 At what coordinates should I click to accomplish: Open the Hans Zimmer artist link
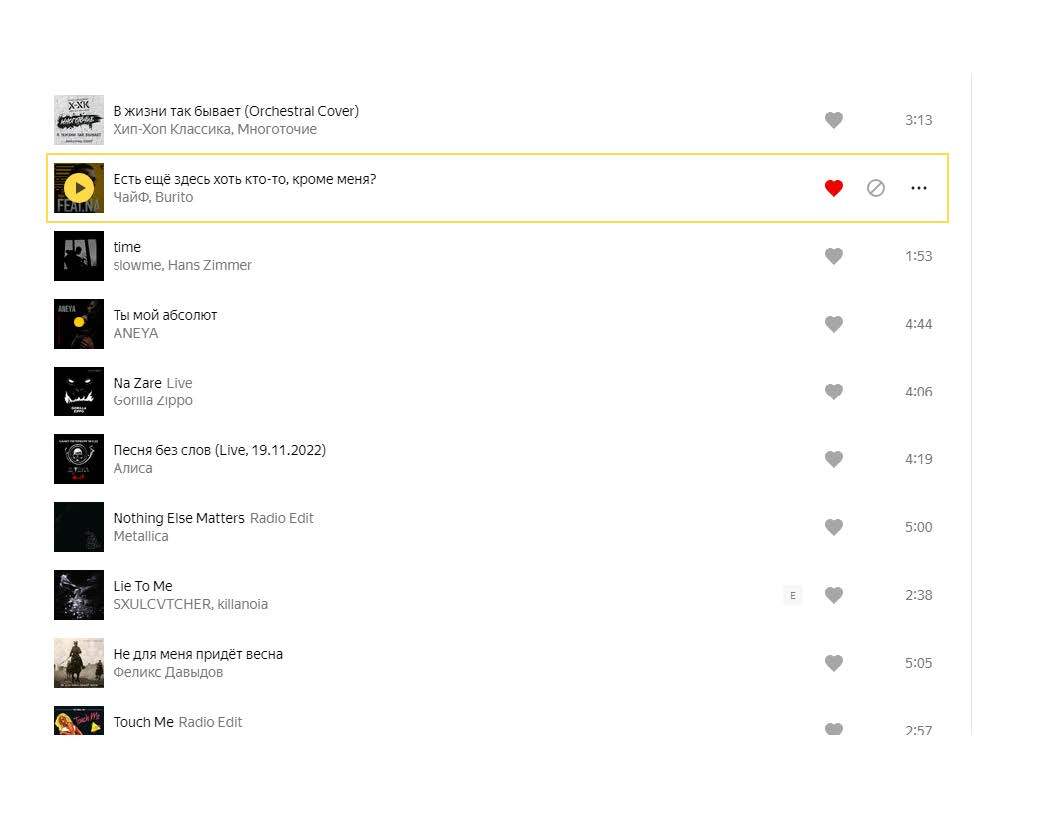pos(210,265)
